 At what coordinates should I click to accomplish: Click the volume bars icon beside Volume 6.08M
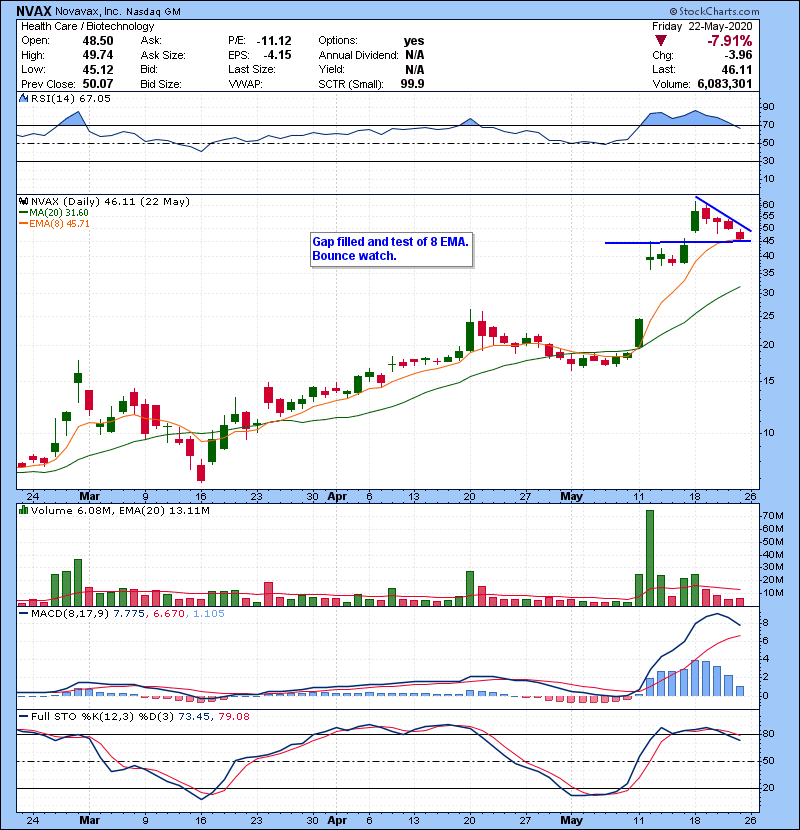point(23,510)
